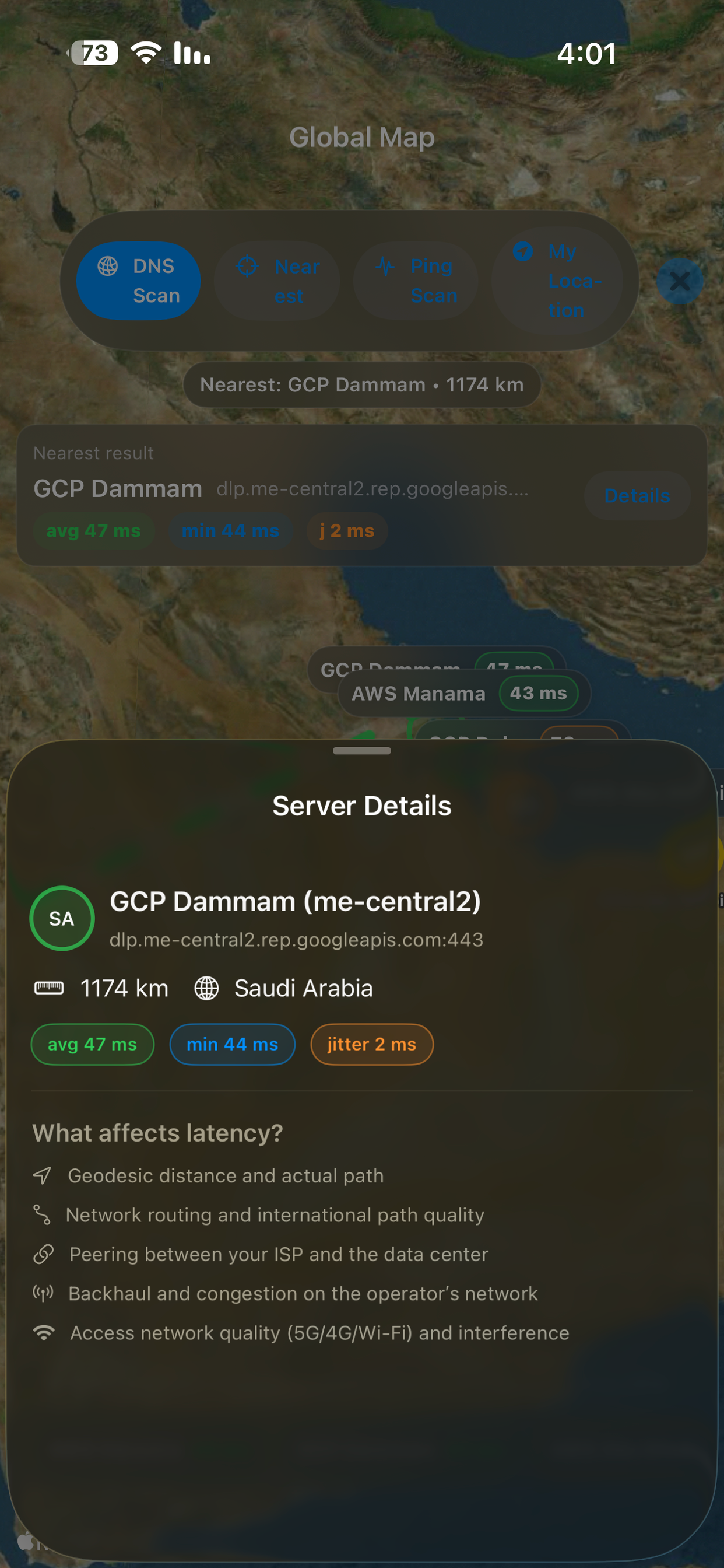Center map on My Location
This screenshot has width=724, height=1568.
coord(557,281)
